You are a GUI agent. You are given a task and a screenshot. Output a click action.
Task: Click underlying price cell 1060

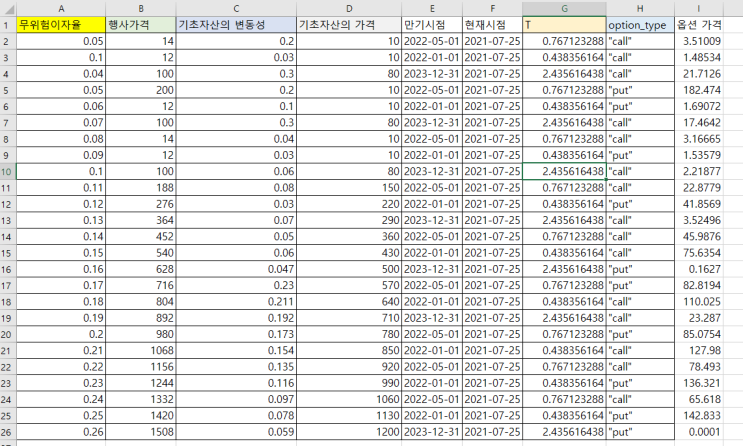point(349,400)
